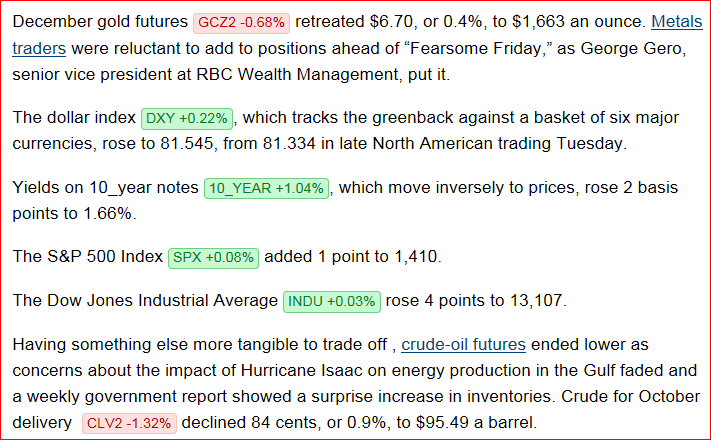Click the "RBC Wealth Management" text
The width and height of the screenshot is (711, 440).
(297, 74)
